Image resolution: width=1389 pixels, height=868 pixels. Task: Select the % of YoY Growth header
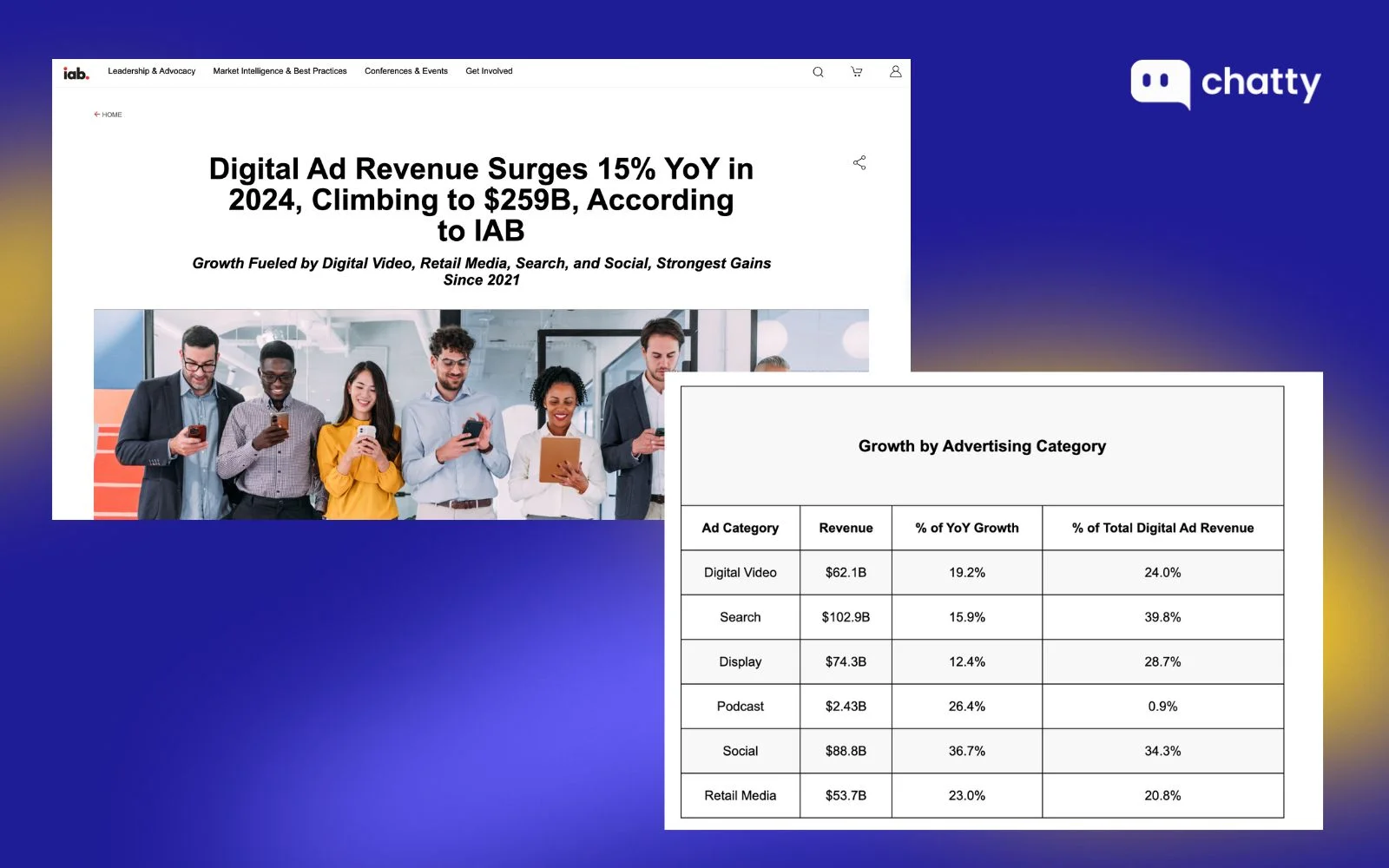pyautogui.click(x=967, y=528)
